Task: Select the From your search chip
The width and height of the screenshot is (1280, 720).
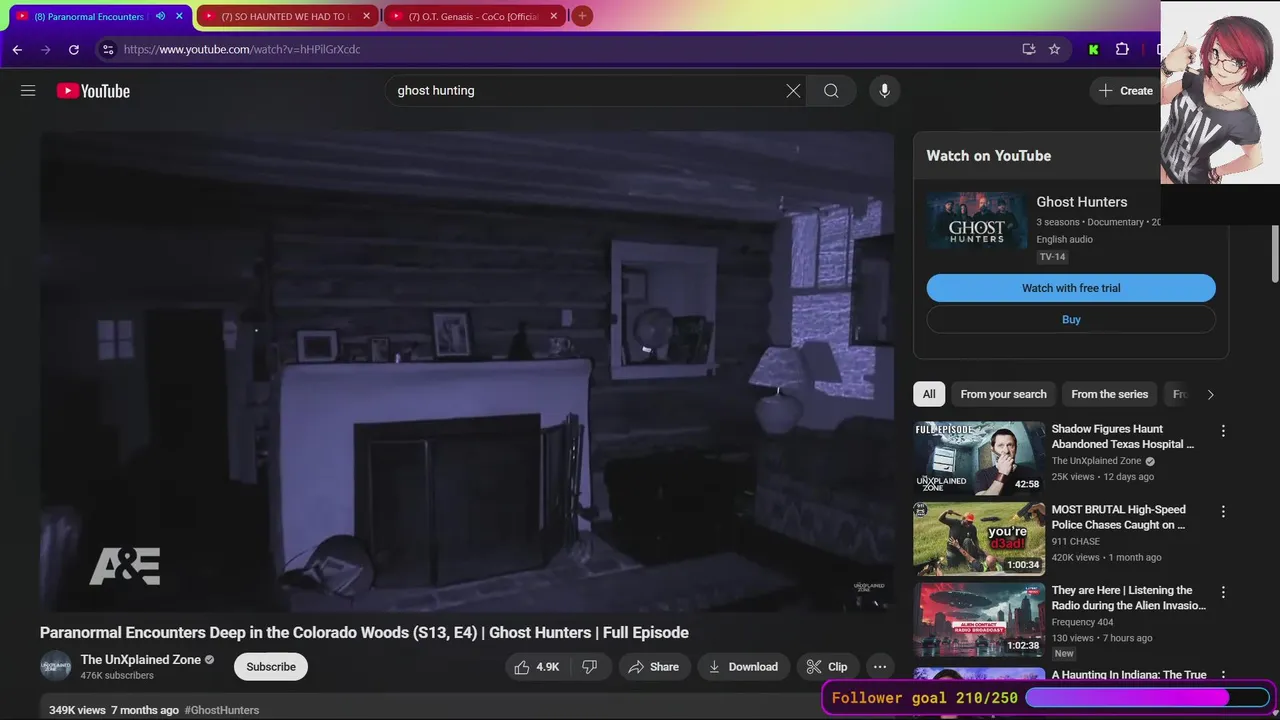Action: click(x=1003, y=394)
